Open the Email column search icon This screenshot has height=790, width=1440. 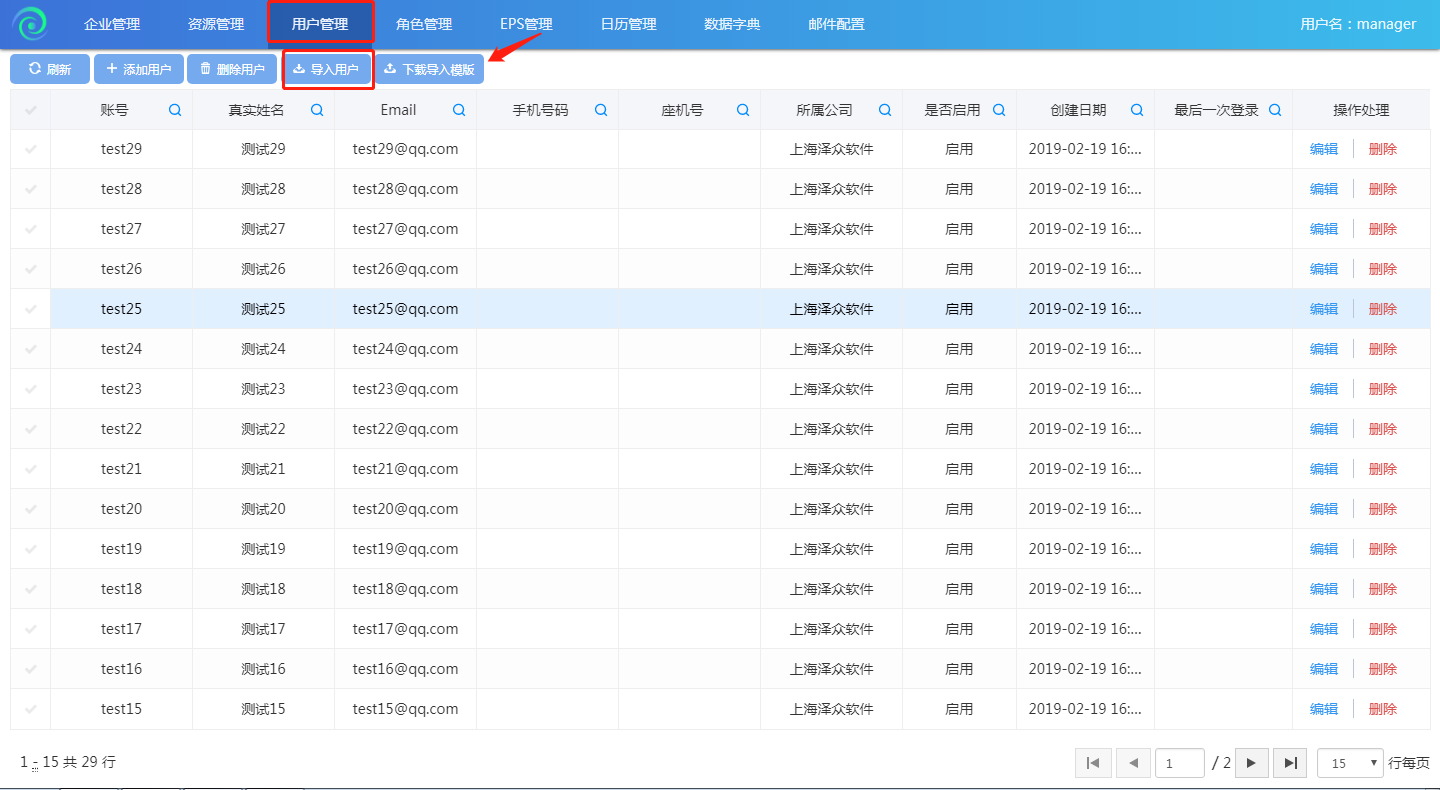tap(459, 110)
